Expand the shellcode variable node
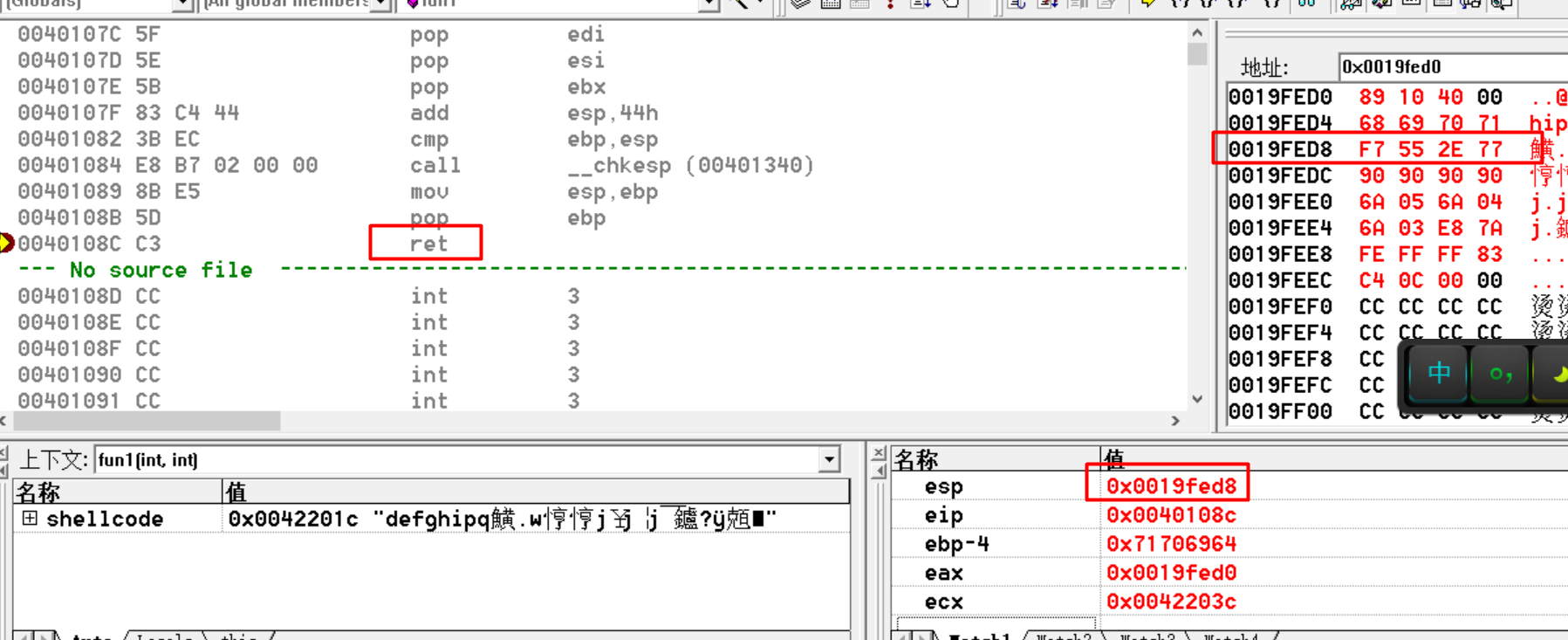The width and height of the screenshot is (1568, 640). coord(30,518)
